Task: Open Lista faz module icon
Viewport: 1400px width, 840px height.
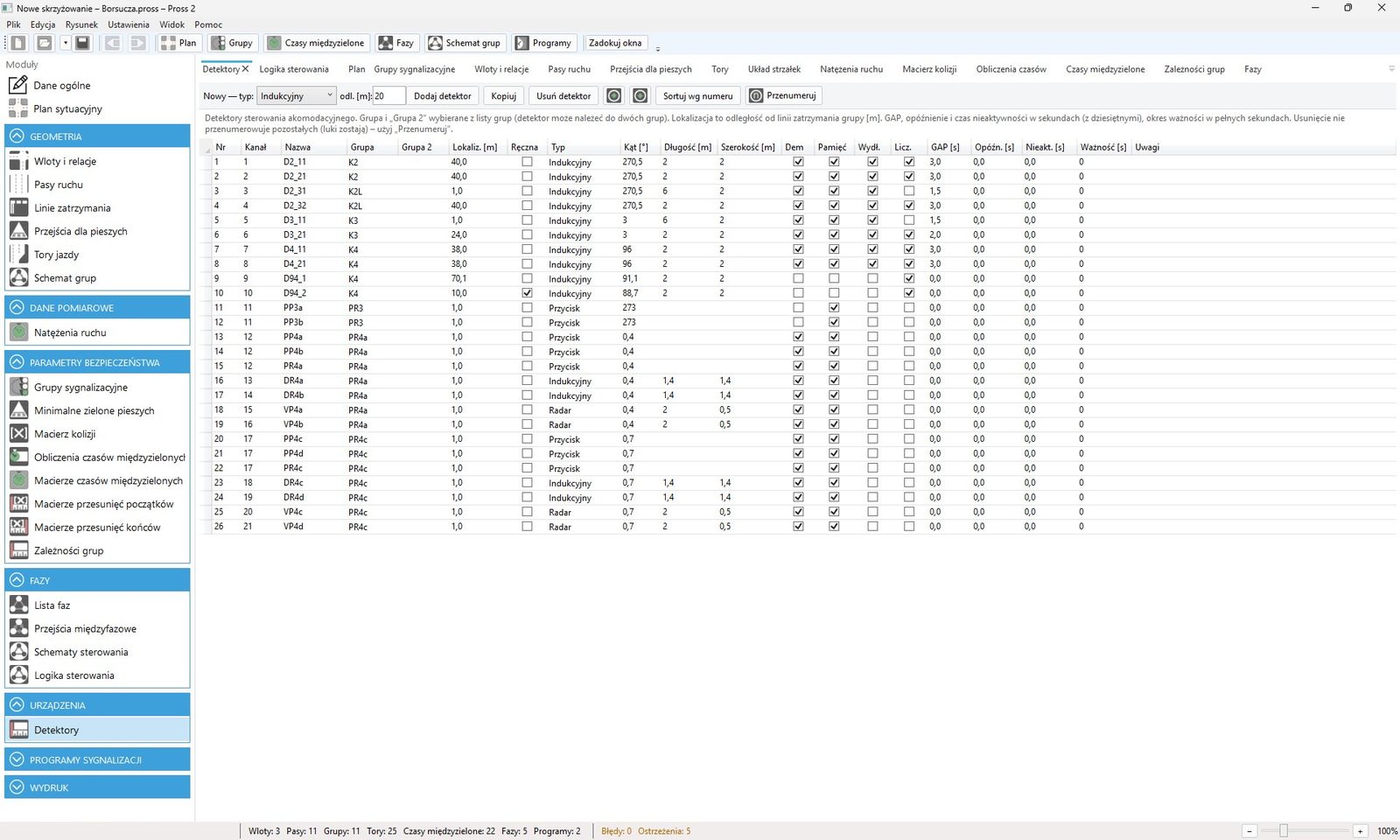Action: click(x=18, y=605)
